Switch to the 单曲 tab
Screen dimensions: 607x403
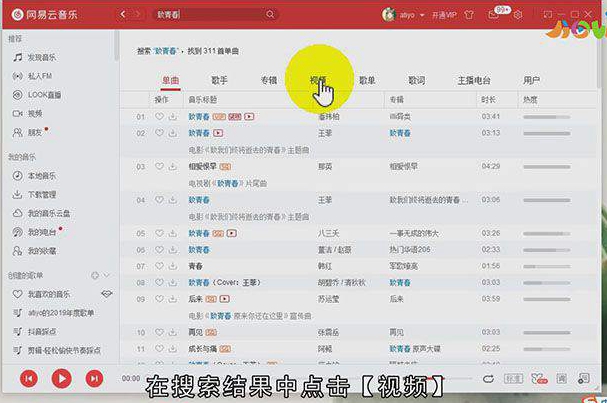tap(170, 81)
